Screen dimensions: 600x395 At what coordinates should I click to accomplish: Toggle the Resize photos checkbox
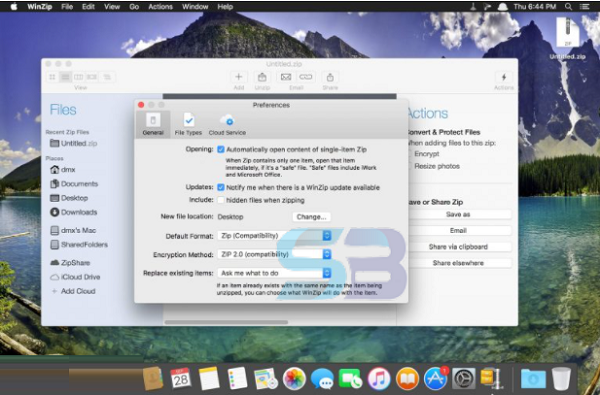coord(410,166)
